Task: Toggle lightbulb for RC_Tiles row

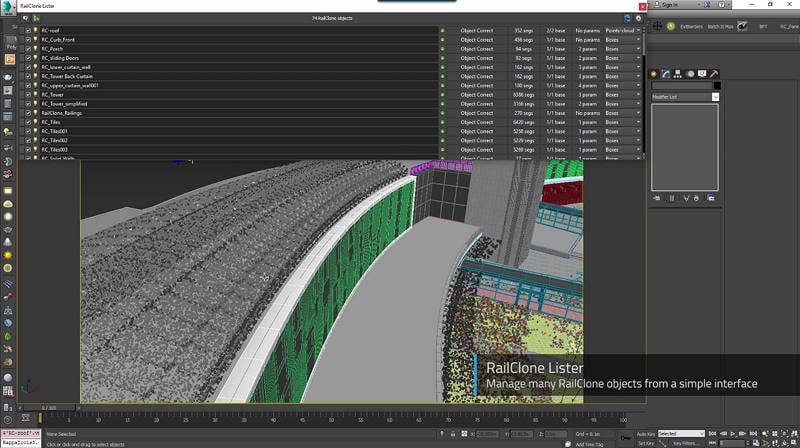Action: point(35,122)
